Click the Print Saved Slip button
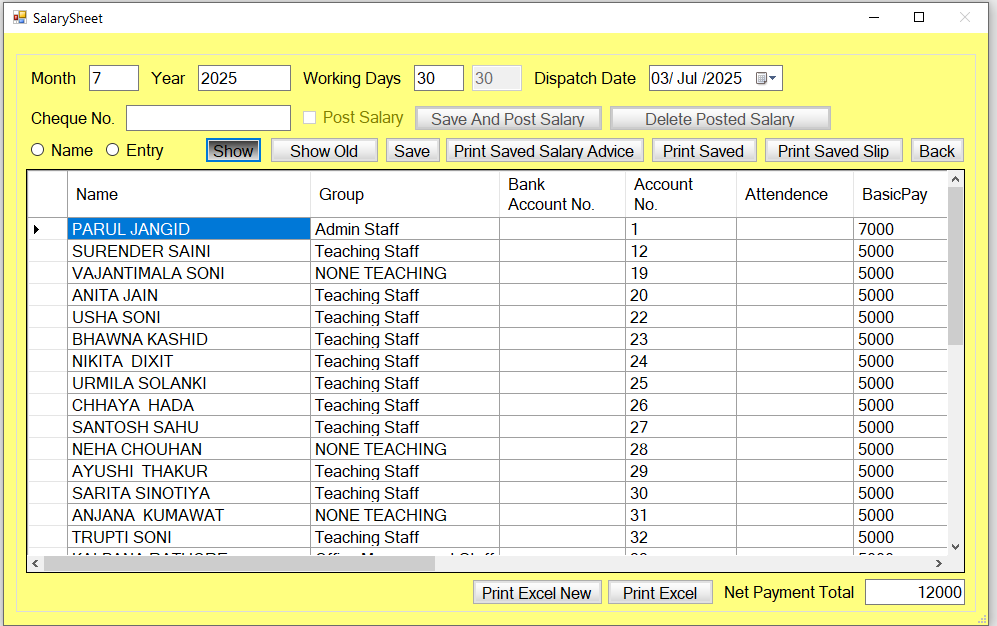 [834, 151]
